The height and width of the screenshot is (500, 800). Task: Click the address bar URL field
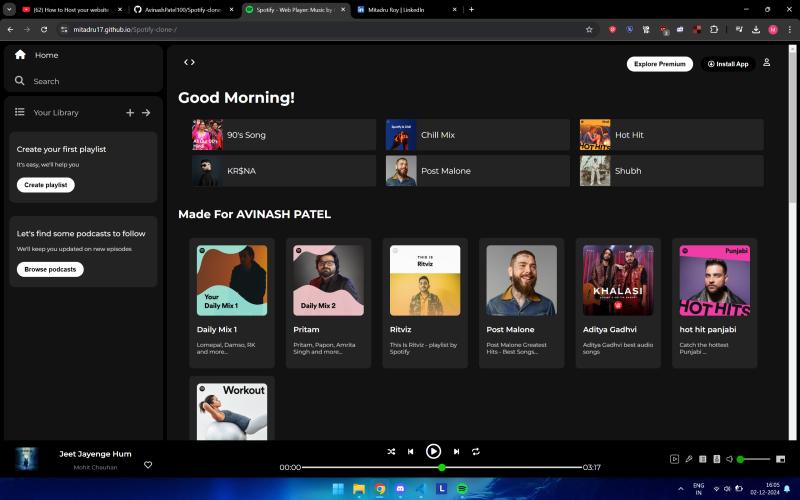pyautogui.click(x=327, y=30)
